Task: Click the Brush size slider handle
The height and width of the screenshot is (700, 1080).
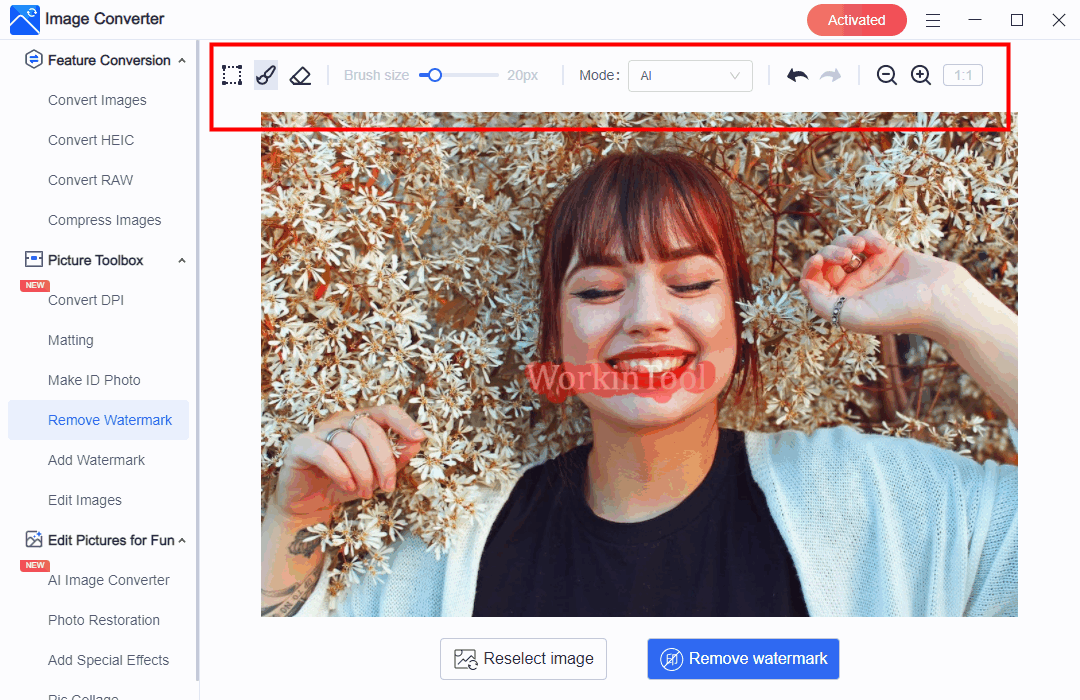Action: (434, 75)
